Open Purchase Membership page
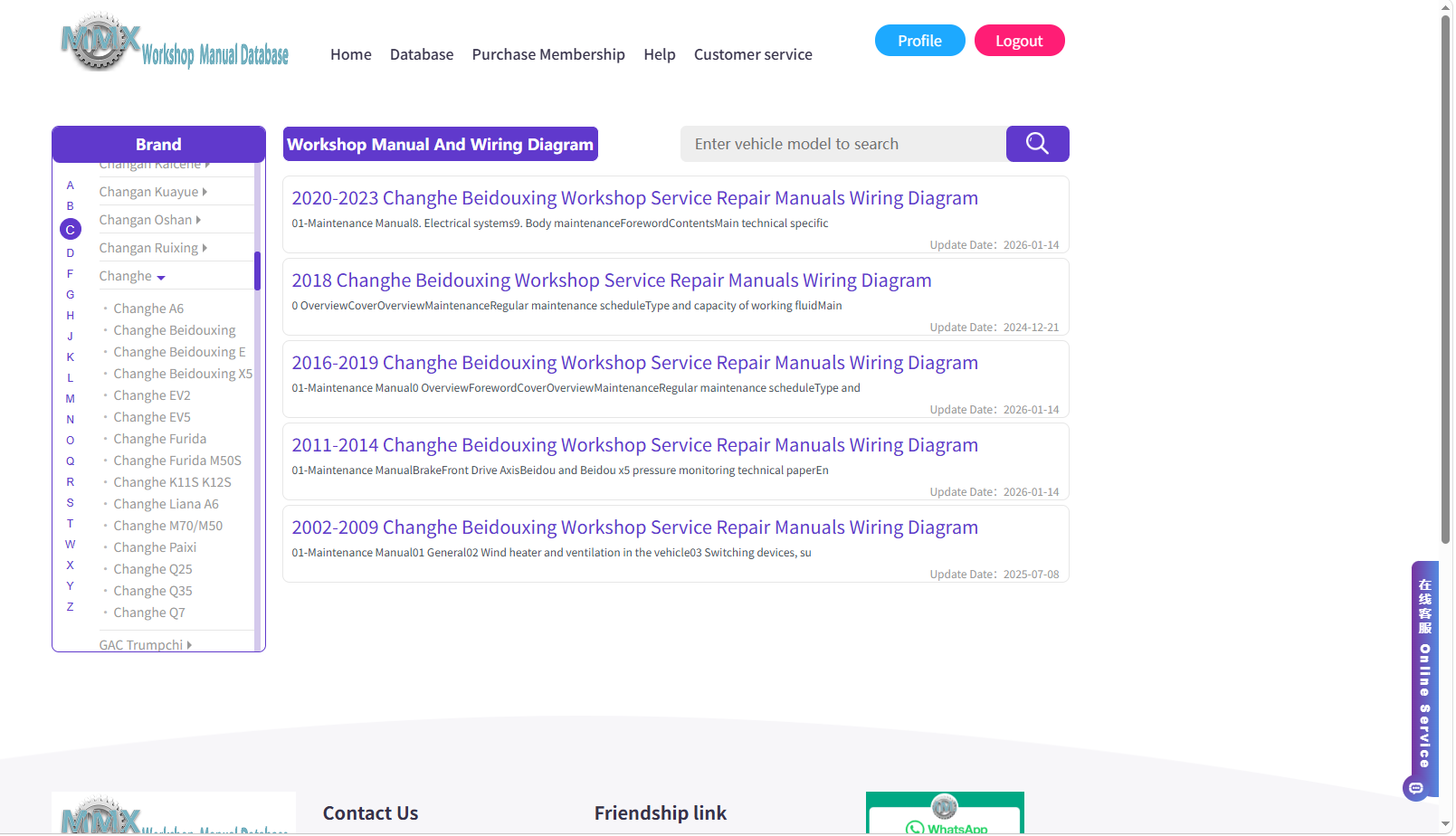Viewport: 1456px width, 836px height. tap(548, 54)
